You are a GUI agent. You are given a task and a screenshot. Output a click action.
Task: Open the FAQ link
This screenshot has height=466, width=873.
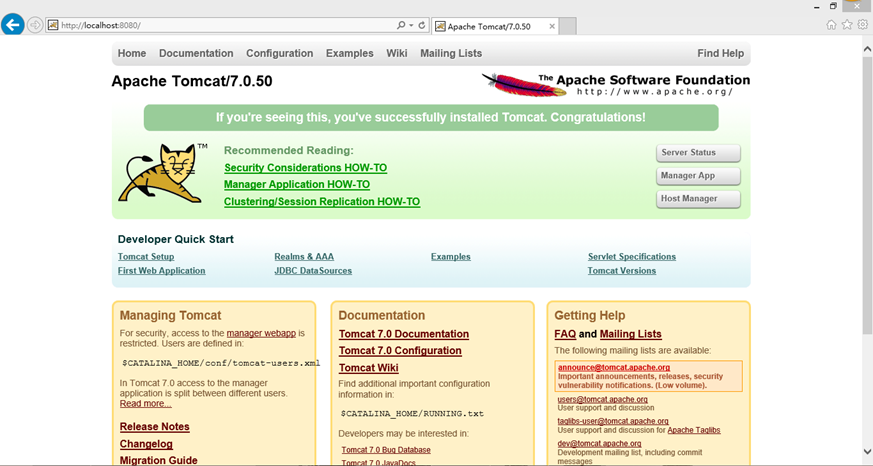(x=565, y=334)
